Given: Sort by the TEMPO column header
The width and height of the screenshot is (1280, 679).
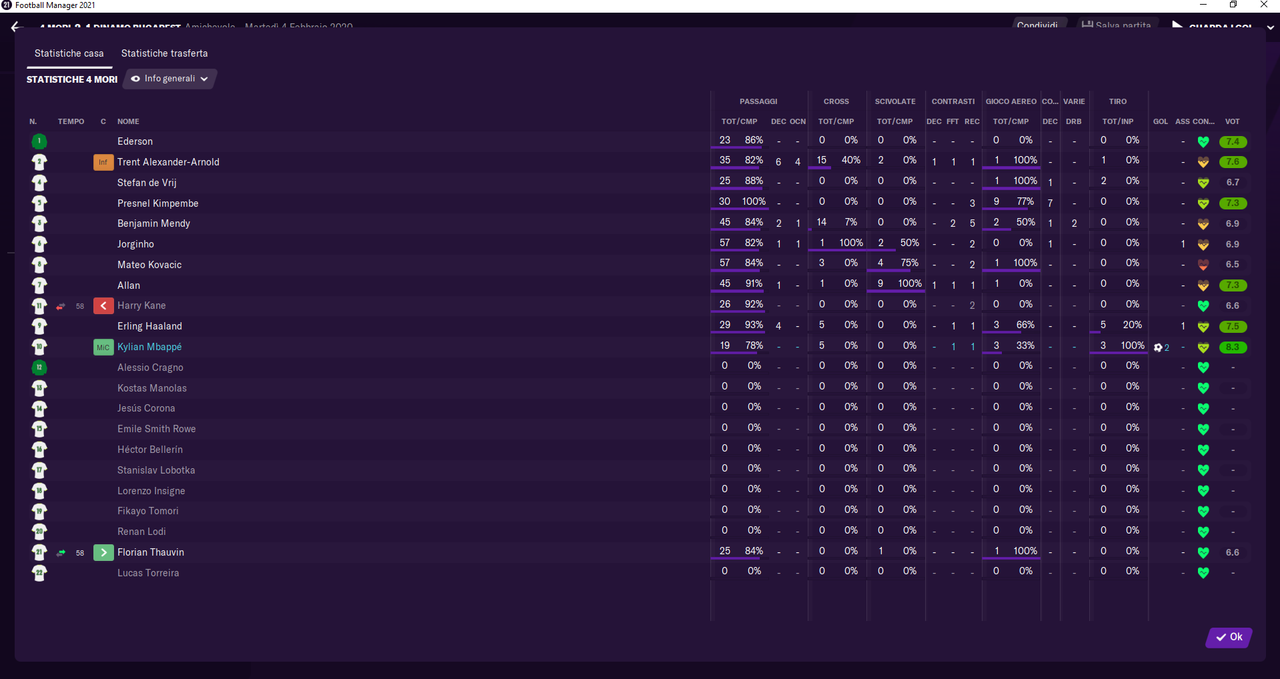Looking at the screenshot, I should coord(71,121).
